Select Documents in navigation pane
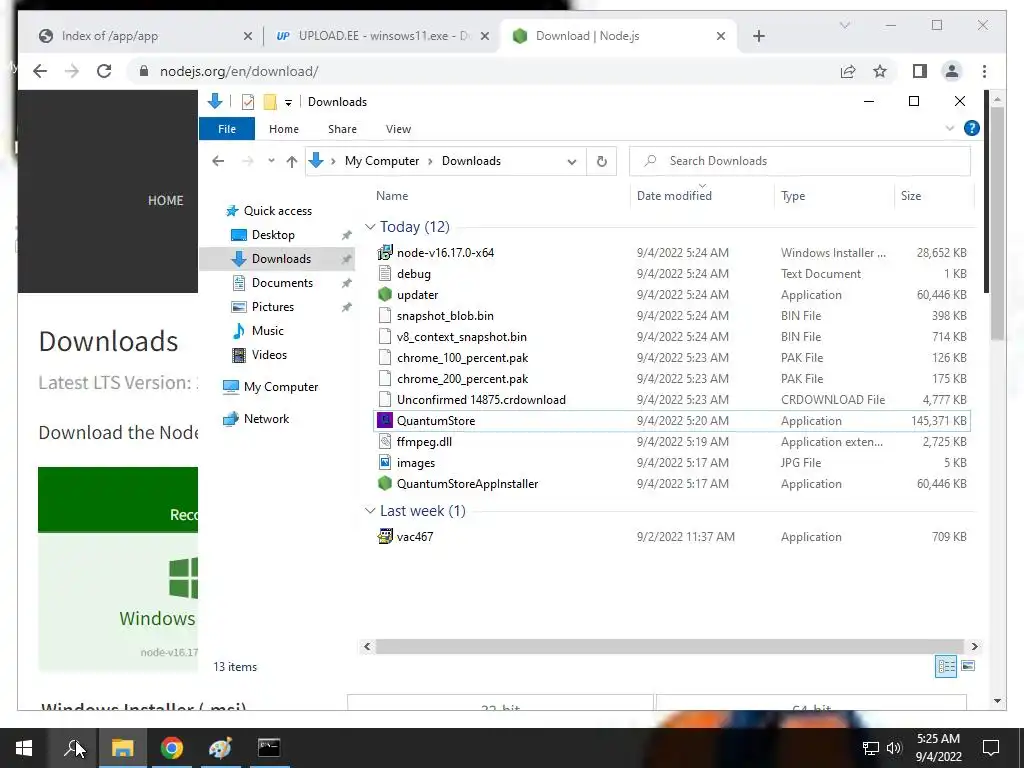This screenshot has height=768, width=1024. point(282,283)
